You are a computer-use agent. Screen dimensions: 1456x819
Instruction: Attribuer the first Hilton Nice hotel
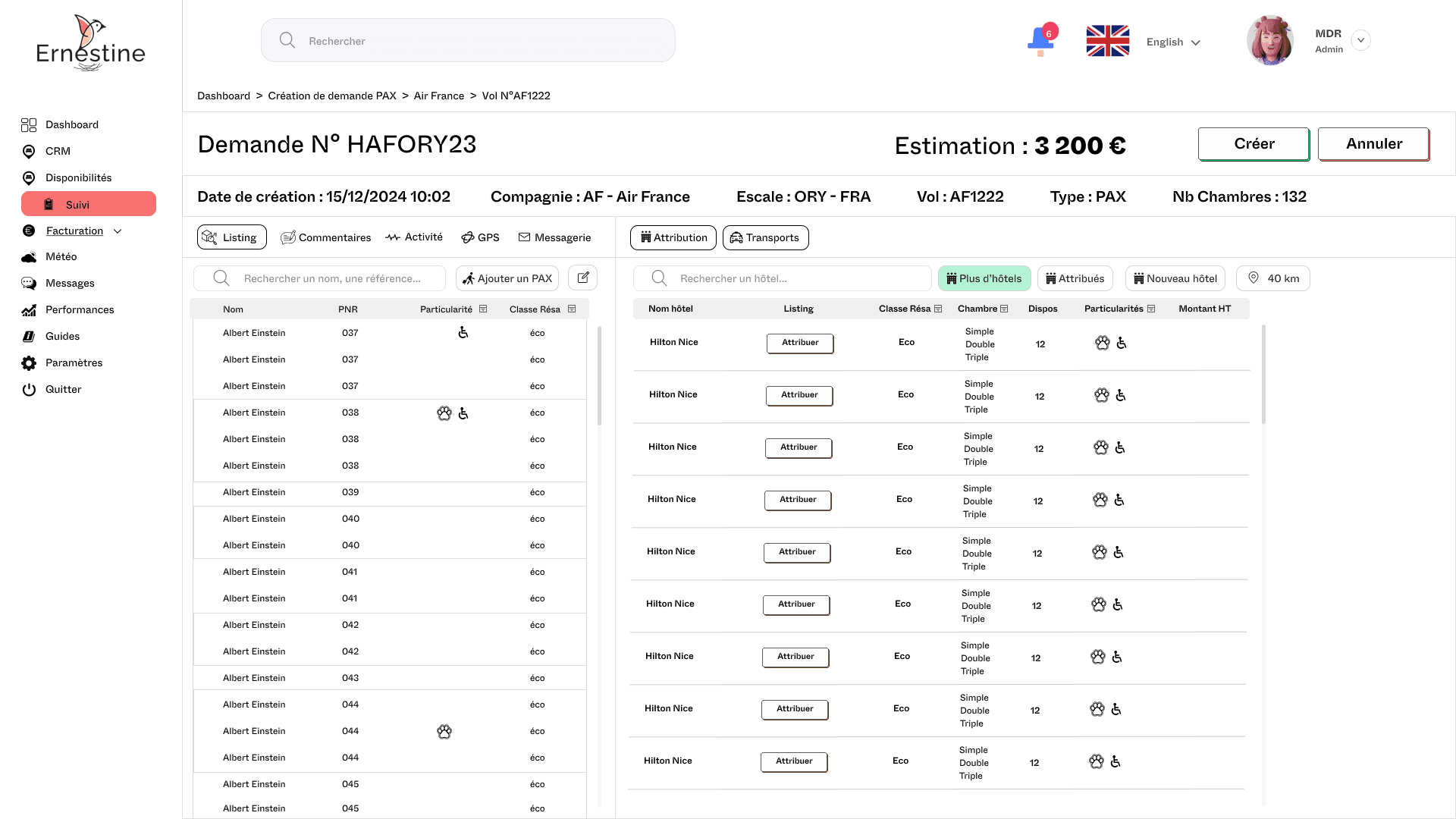[799, 343]
